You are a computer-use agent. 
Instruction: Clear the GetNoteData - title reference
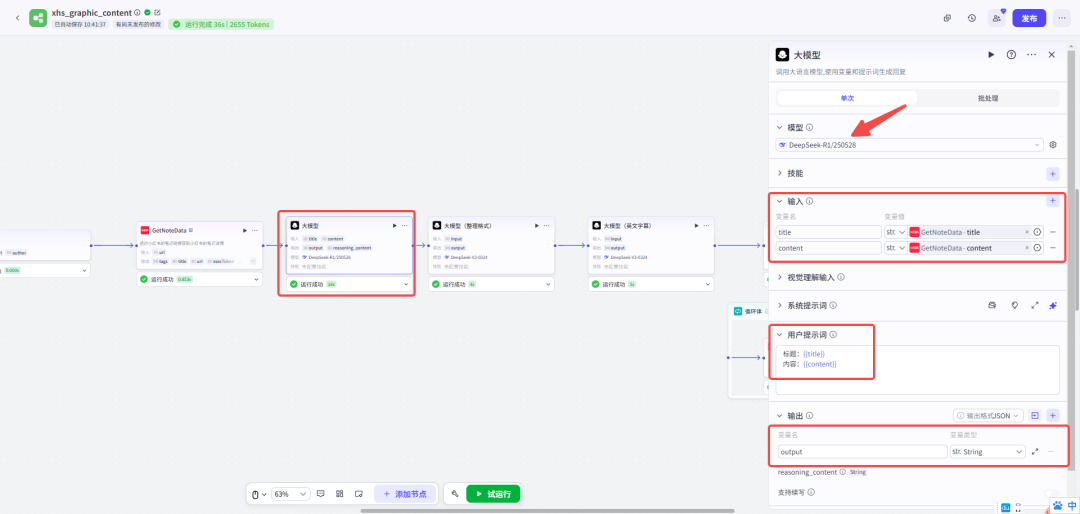coord(1026,232)
